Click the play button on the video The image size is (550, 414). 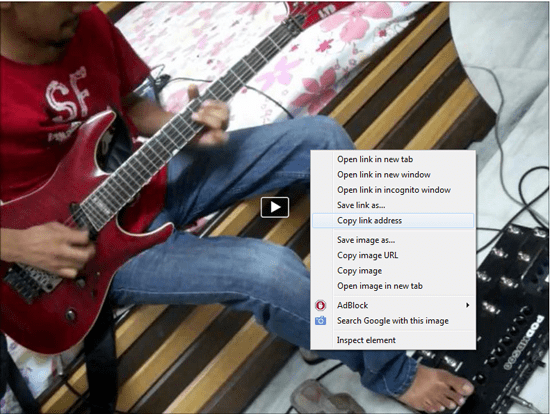[x=275, y=207]
